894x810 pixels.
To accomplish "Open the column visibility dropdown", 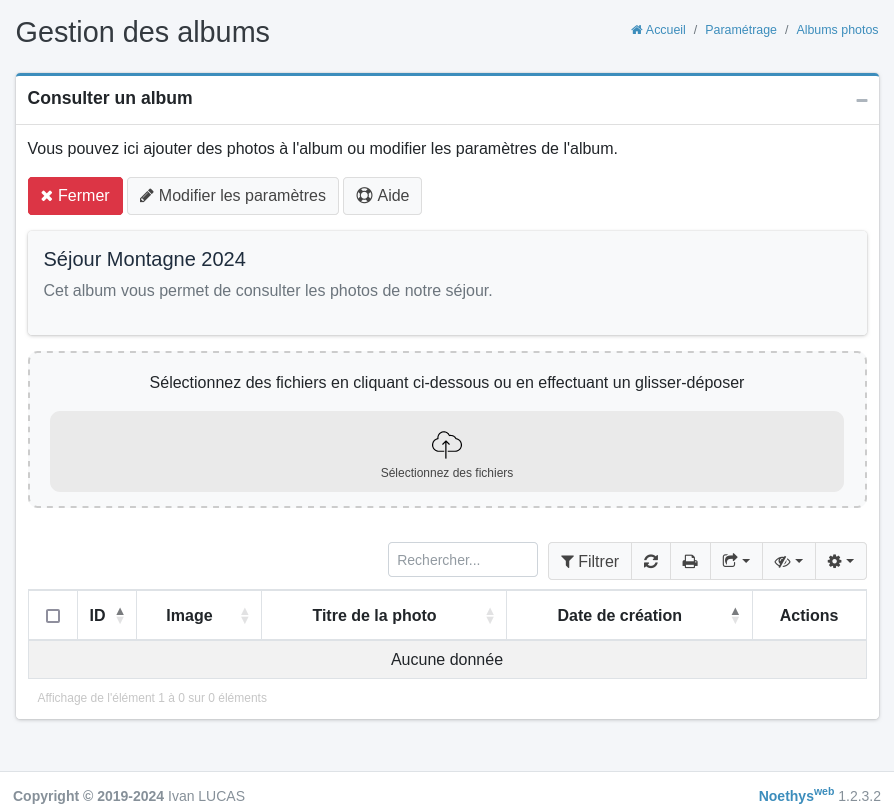I will pyautogui.click(x=789, y=561).
